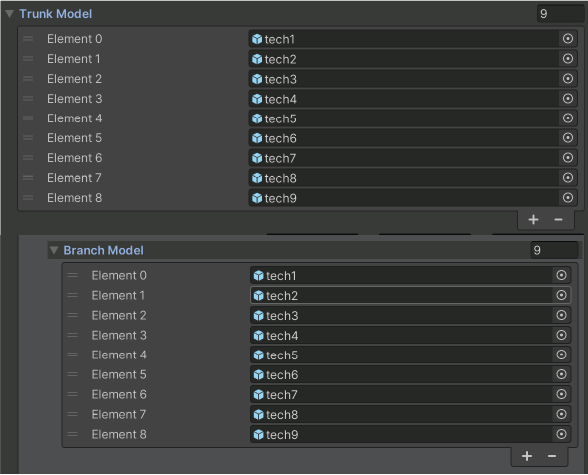Open object picker for Trunk Model Element 4
Viewport: 588px width, 475px height.
click(568, 118)
